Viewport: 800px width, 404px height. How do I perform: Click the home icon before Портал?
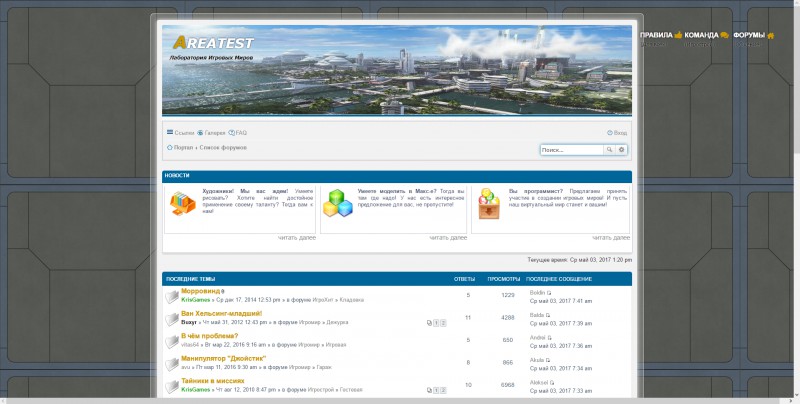coord(170,147)
